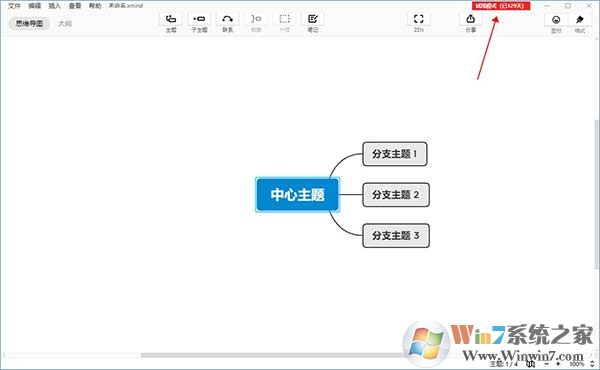Select the 分支主题 1 node
This screenshot has height=370, width=600.
(395, 154)
